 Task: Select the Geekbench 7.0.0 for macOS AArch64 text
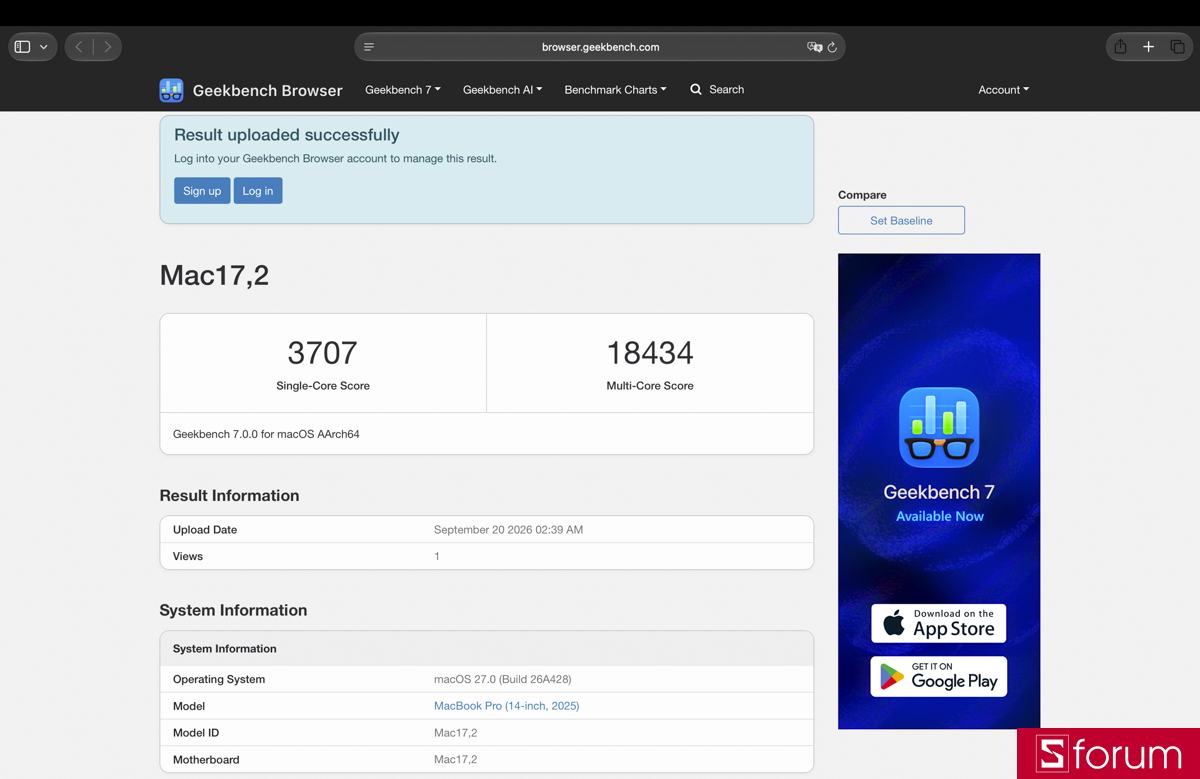[x=266, y=434]
